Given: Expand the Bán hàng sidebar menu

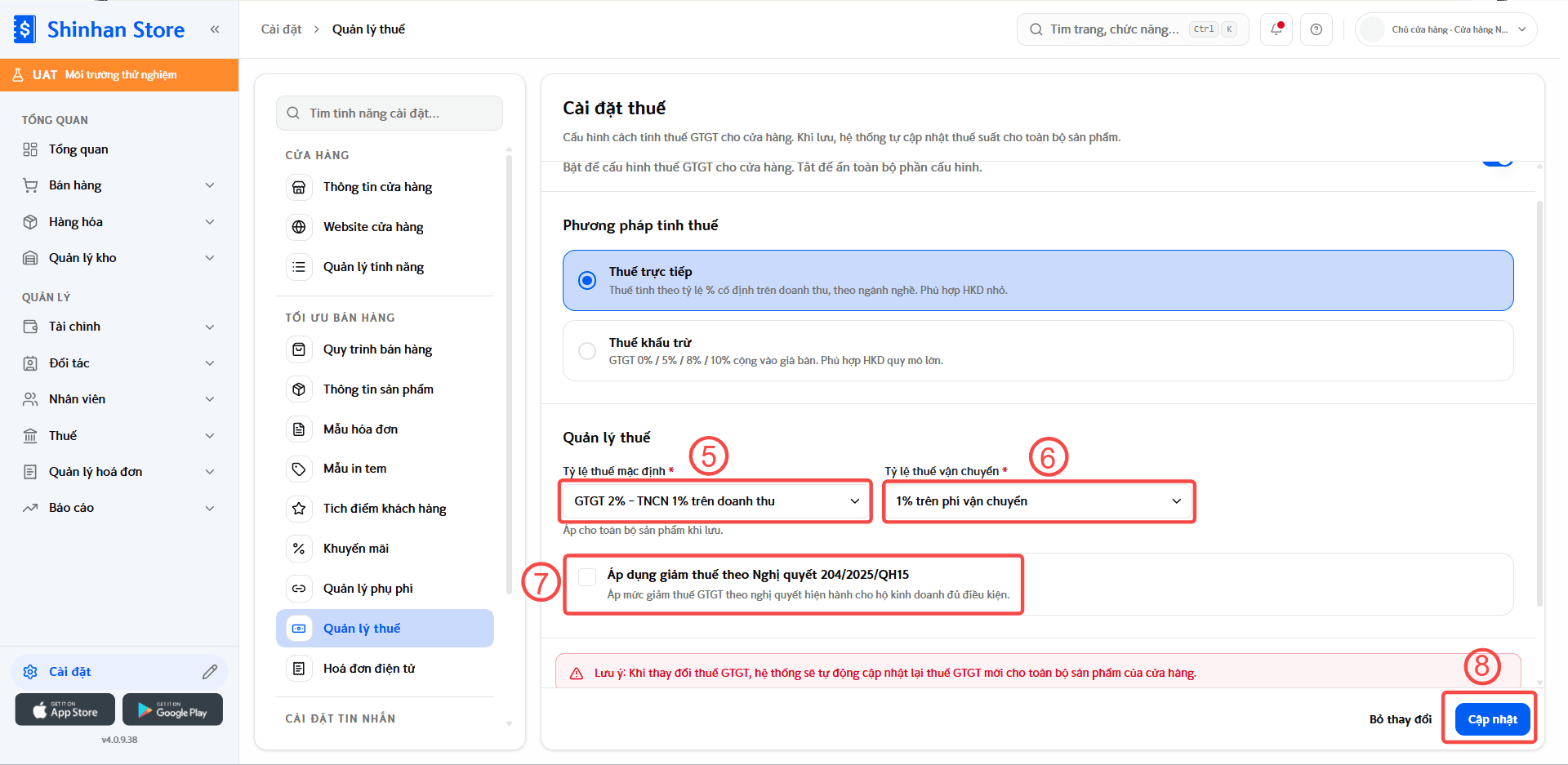Looking at the screenshot, I should point(119,185).
